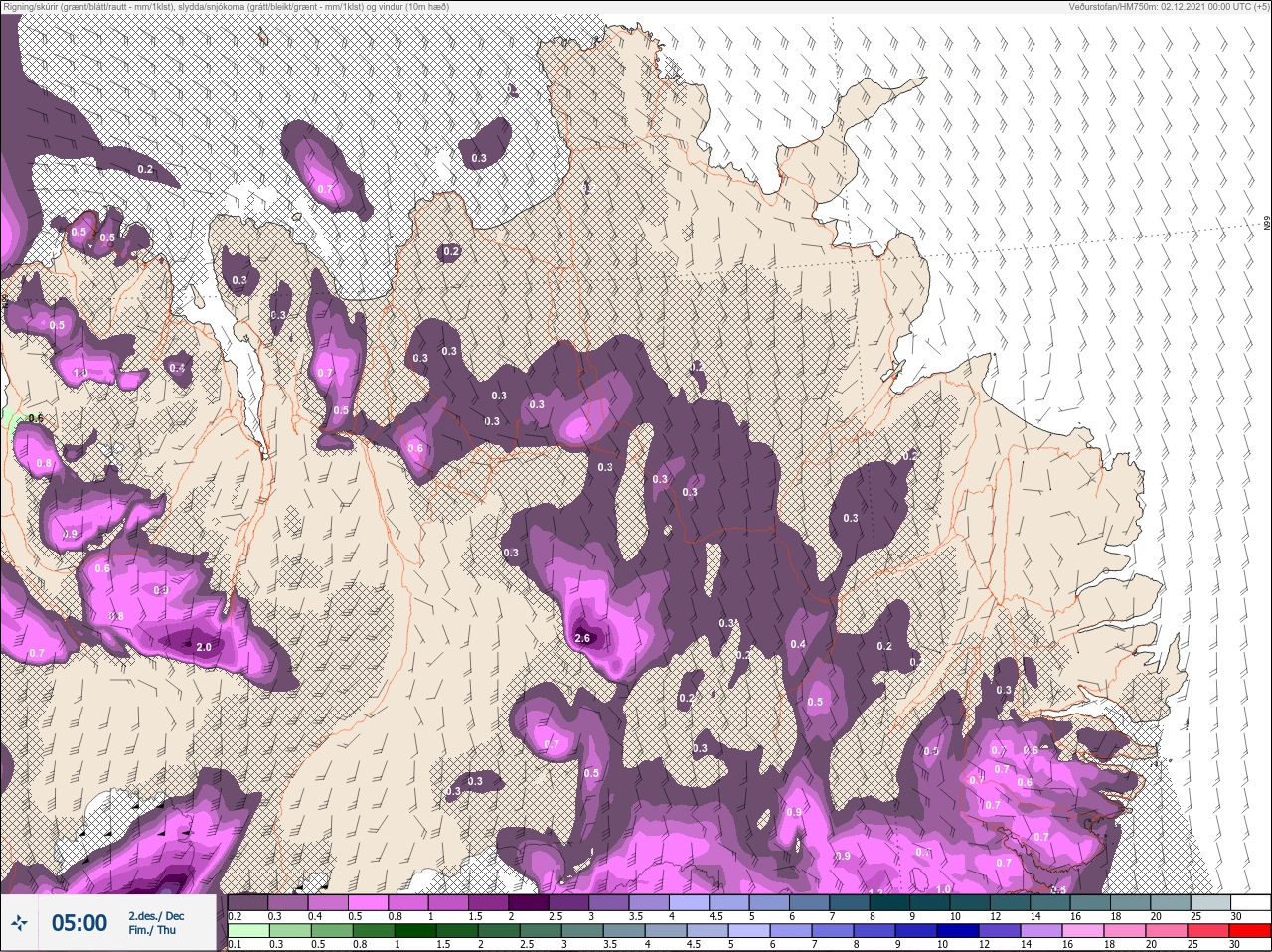Click the 2.6 precipitation value on the map
Screen dimensions: 1272x952
[x=583, y=638]
